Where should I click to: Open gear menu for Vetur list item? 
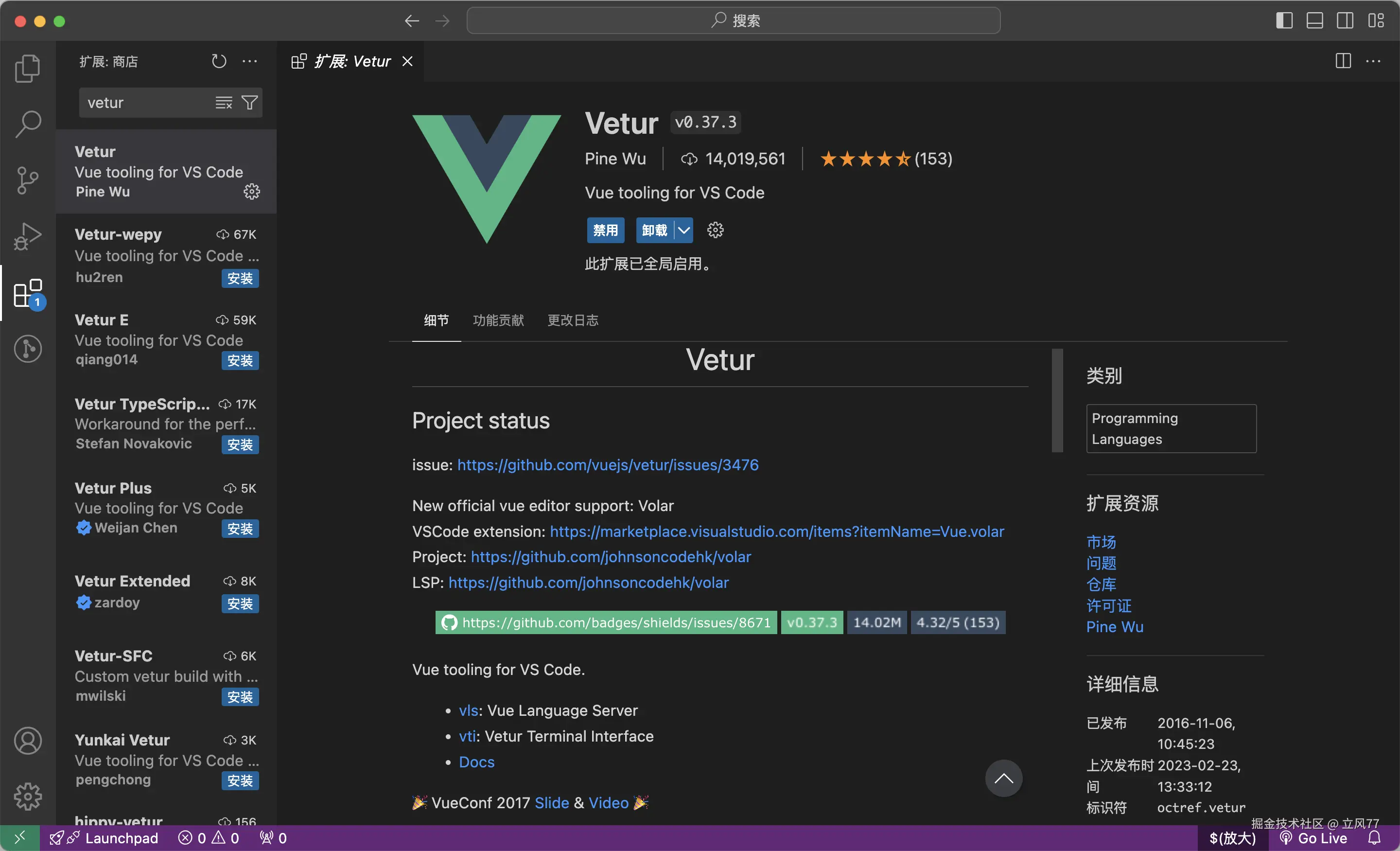(252, 192)
